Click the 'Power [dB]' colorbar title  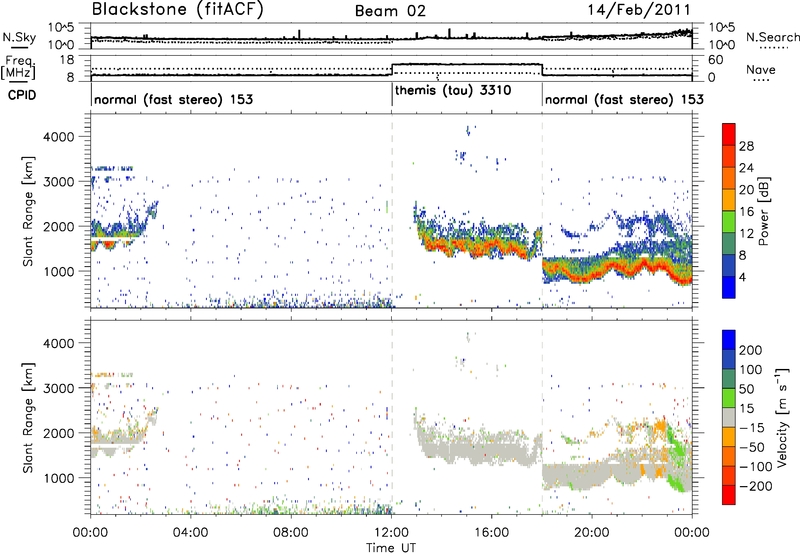pos(764,211)
